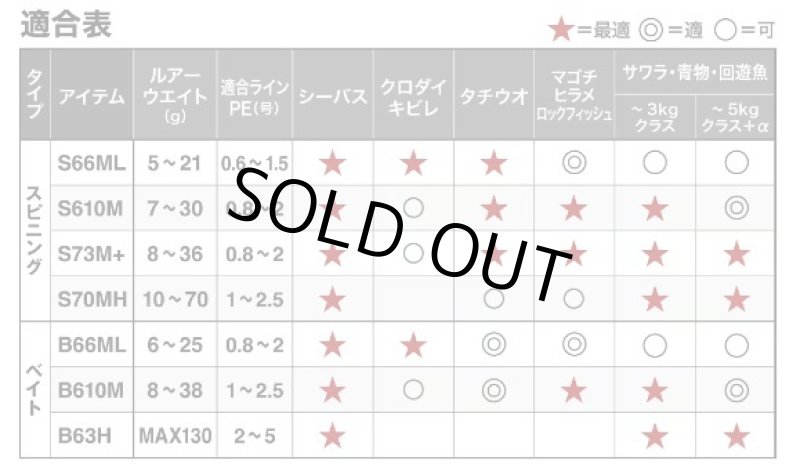The image size is (800, 471).
Task: Click the MAX130 lure weight cell
Action: (175, 436)
